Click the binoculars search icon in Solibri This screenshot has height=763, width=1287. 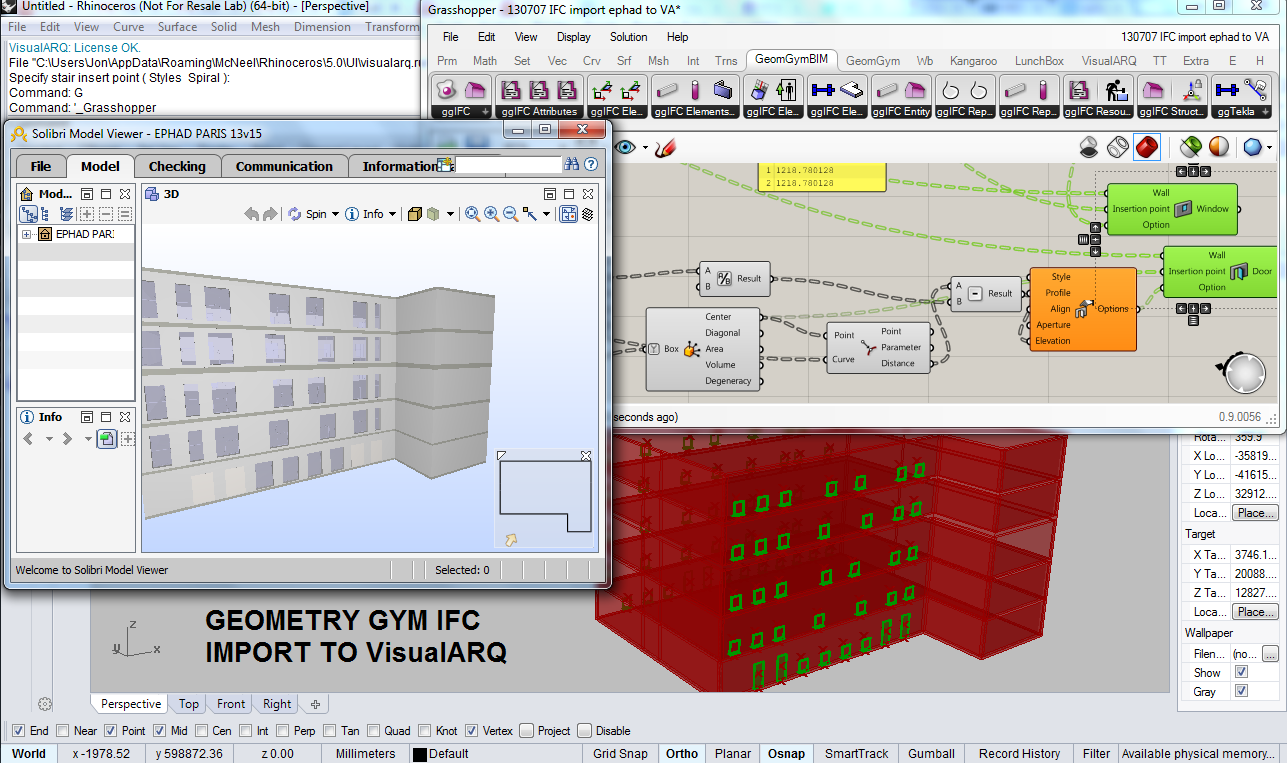572,165
